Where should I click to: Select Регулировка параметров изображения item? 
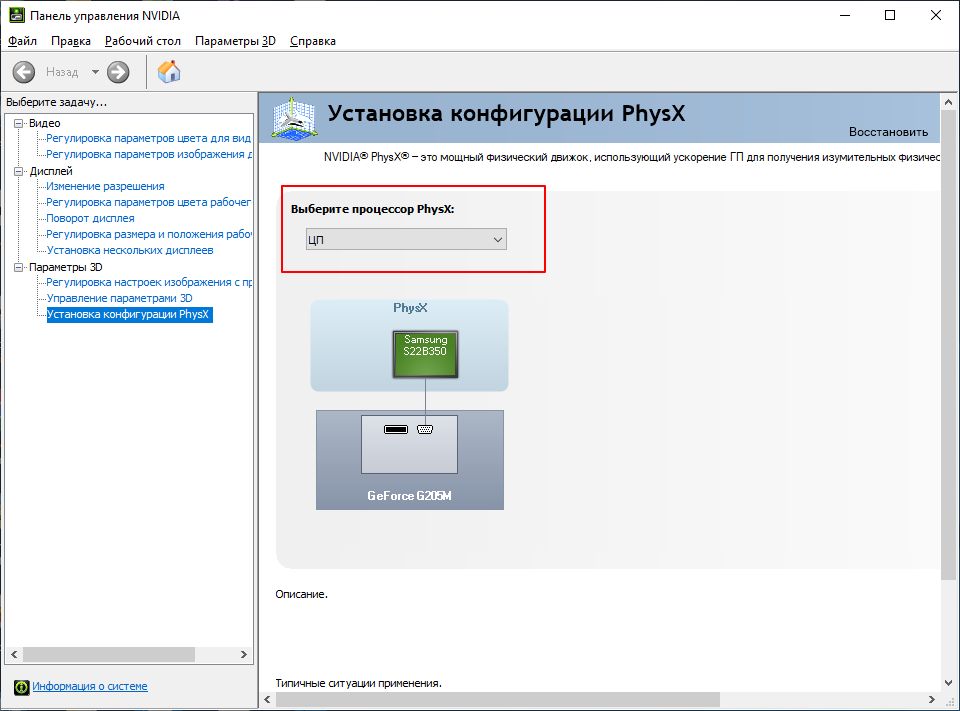pos(149,154)
